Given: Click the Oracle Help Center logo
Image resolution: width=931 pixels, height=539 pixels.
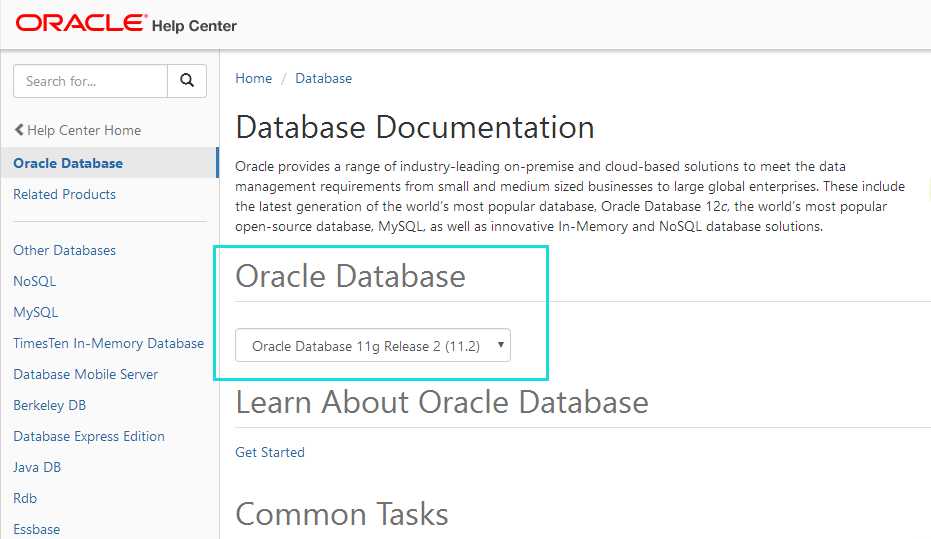Looking at the screenshot, I should pos(126,24).
